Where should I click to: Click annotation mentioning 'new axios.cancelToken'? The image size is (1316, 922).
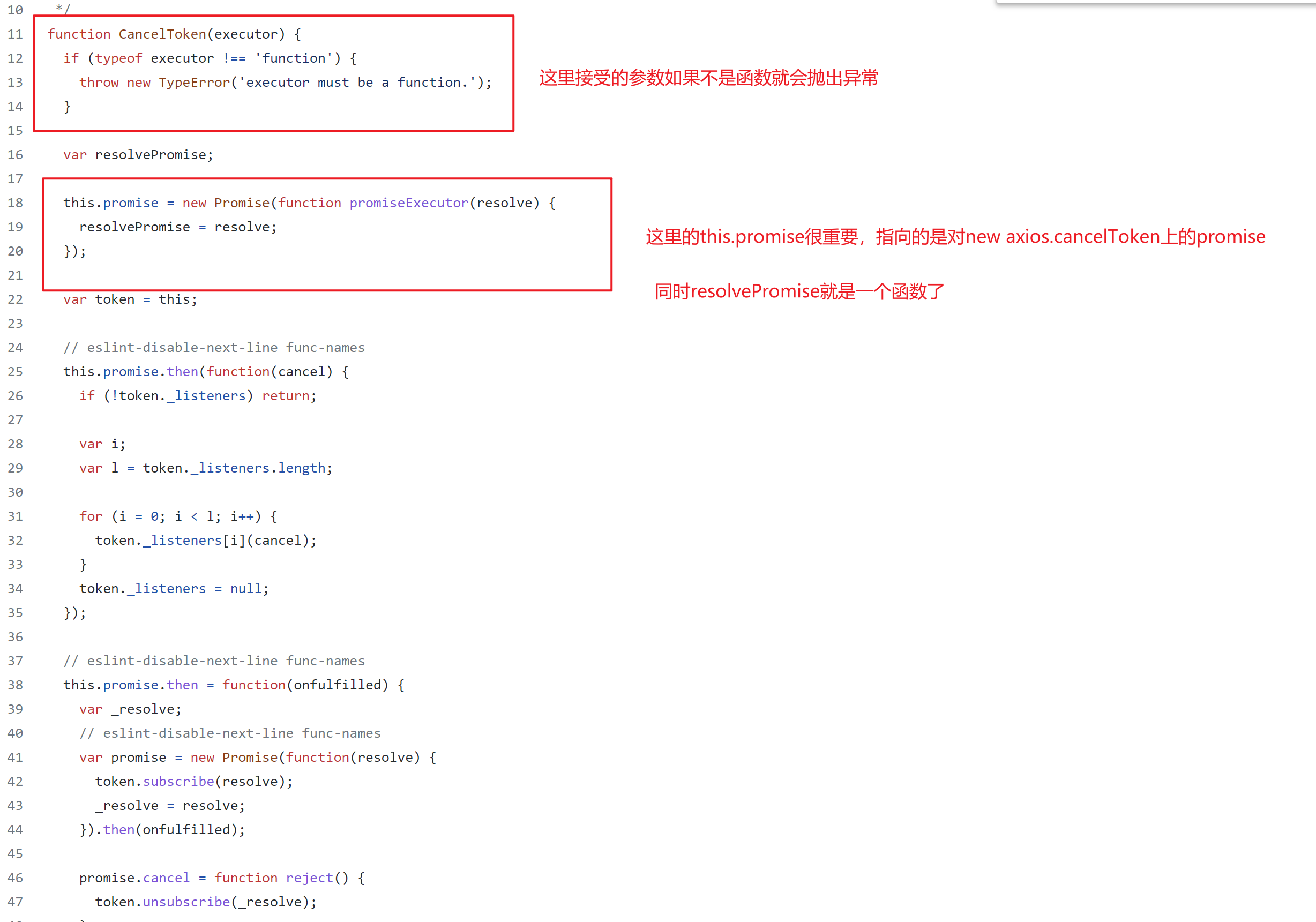(955, 237)
